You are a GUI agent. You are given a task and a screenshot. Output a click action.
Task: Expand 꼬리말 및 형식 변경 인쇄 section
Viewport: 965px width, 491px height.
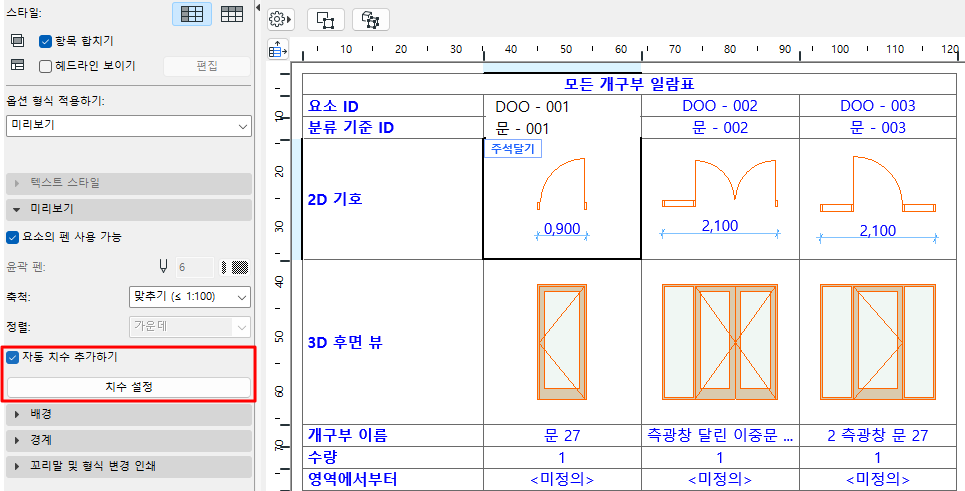tap(129, 467)
